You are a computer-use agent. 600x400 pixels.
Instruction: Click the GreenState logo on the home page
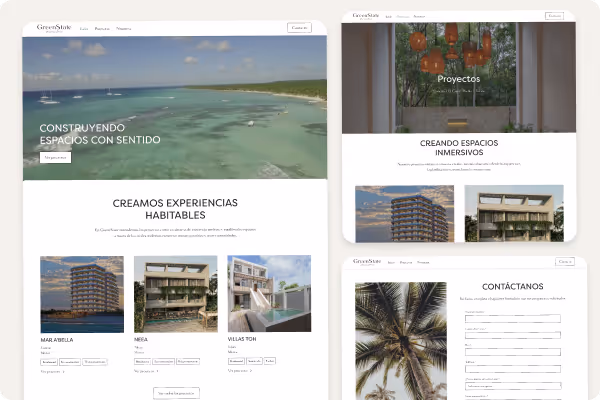54,28
